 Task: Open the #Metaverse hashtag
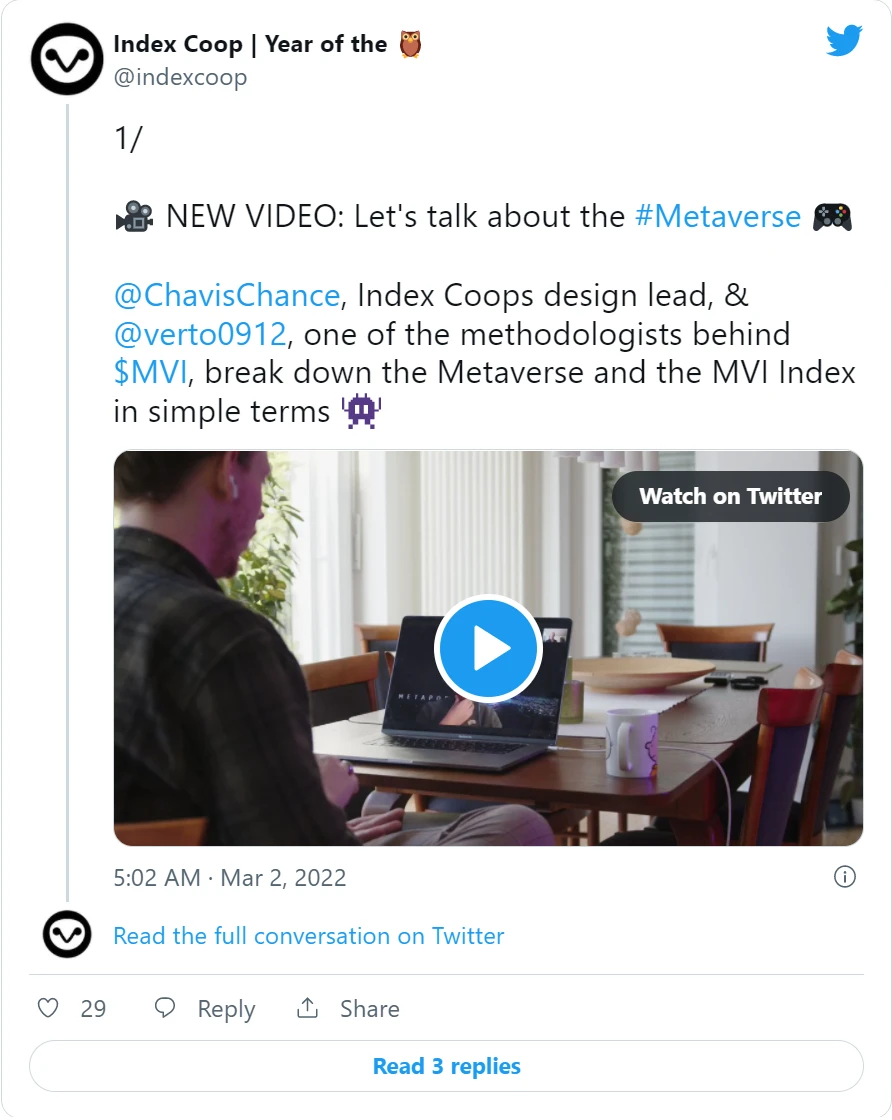coord(718,216)
